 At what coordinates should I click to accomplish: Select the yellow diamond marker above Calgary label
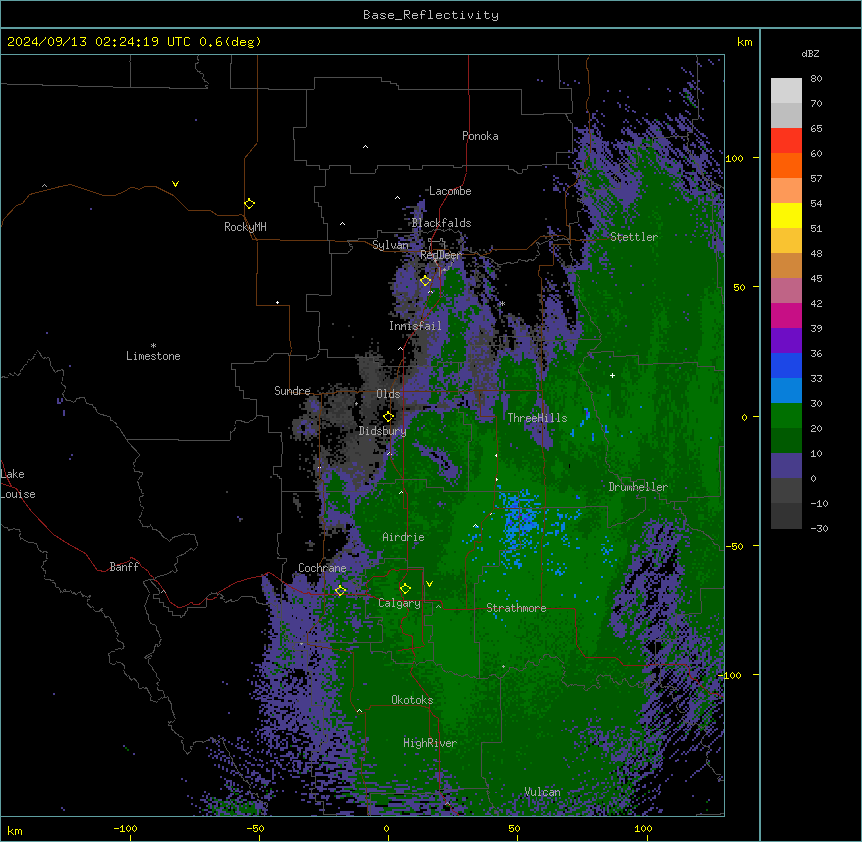405,589
